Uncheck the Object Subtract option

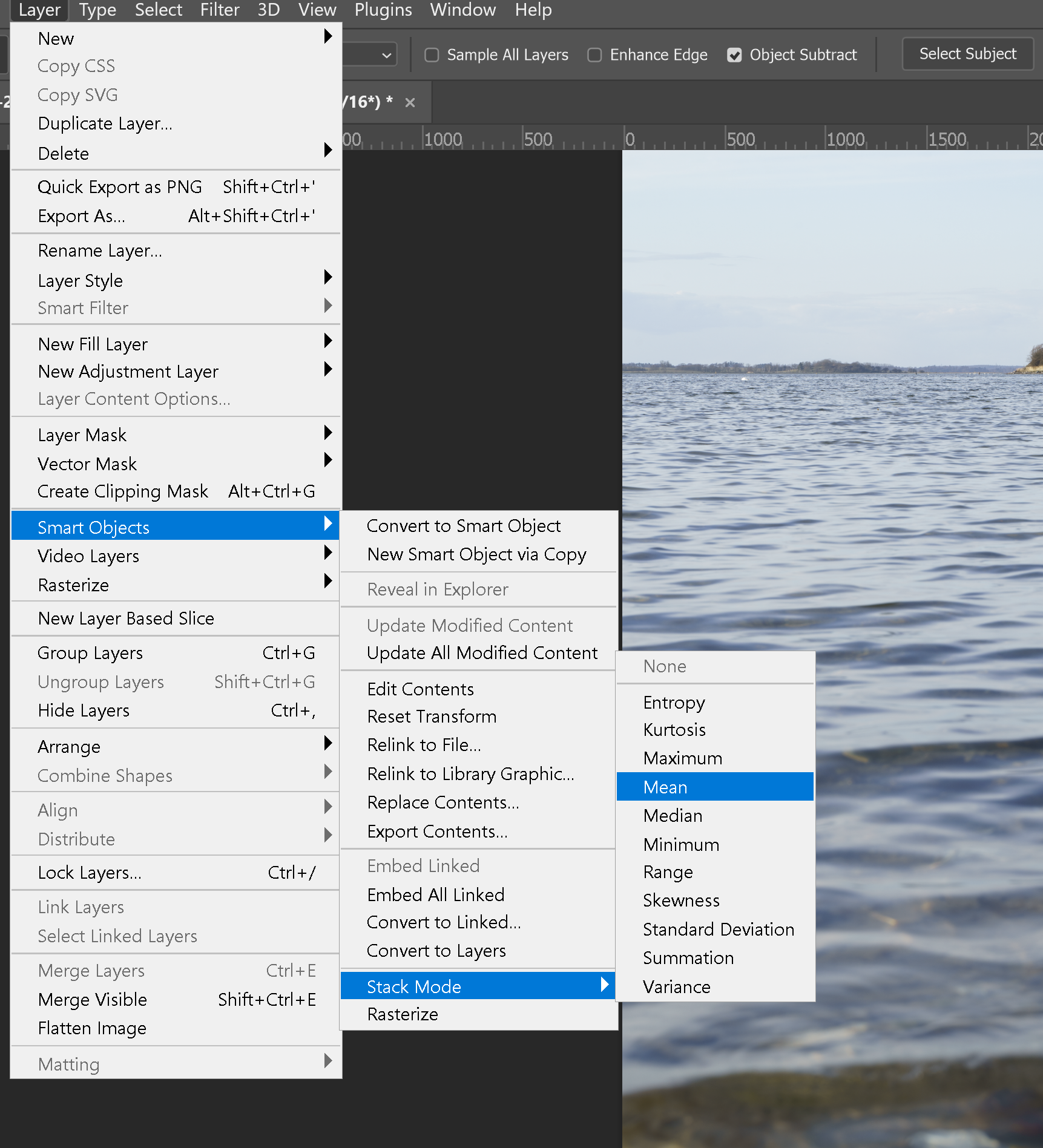734,55
